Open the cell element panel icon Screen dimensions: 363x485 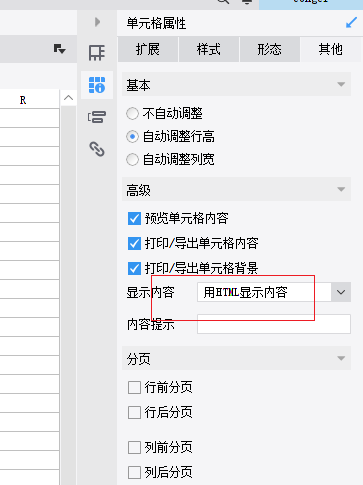[x=97, y=53]
